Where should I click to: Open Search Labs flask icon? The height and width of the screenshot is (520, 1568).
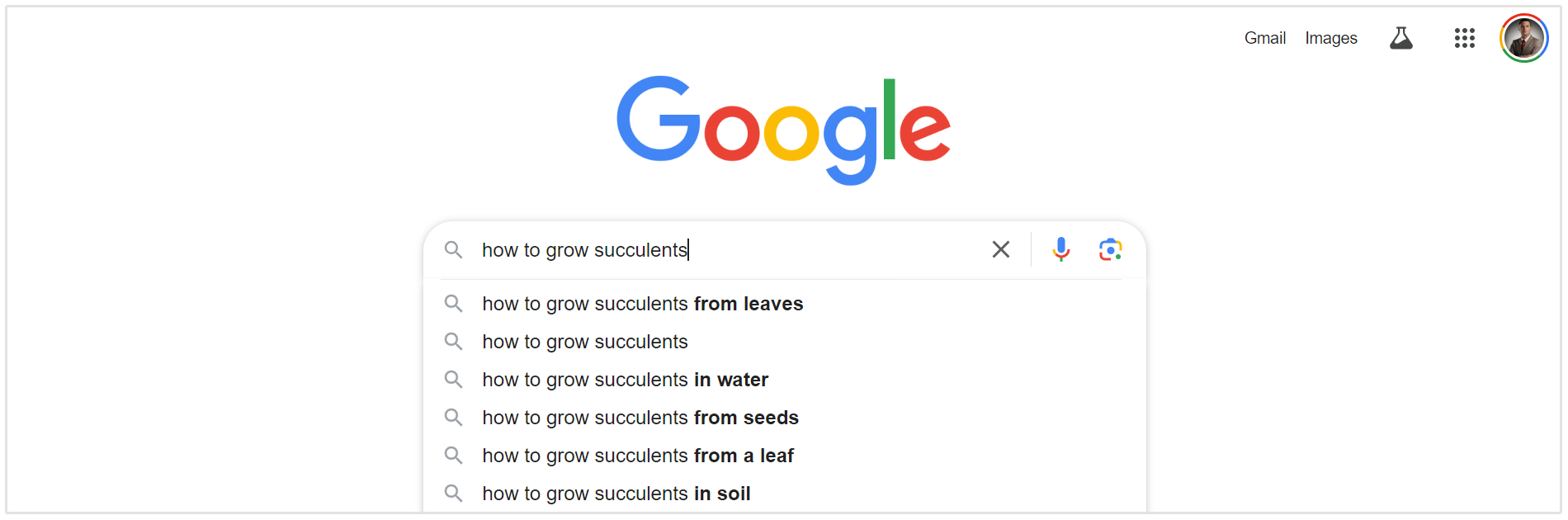pyautogui.click(x=1401, y=38)
